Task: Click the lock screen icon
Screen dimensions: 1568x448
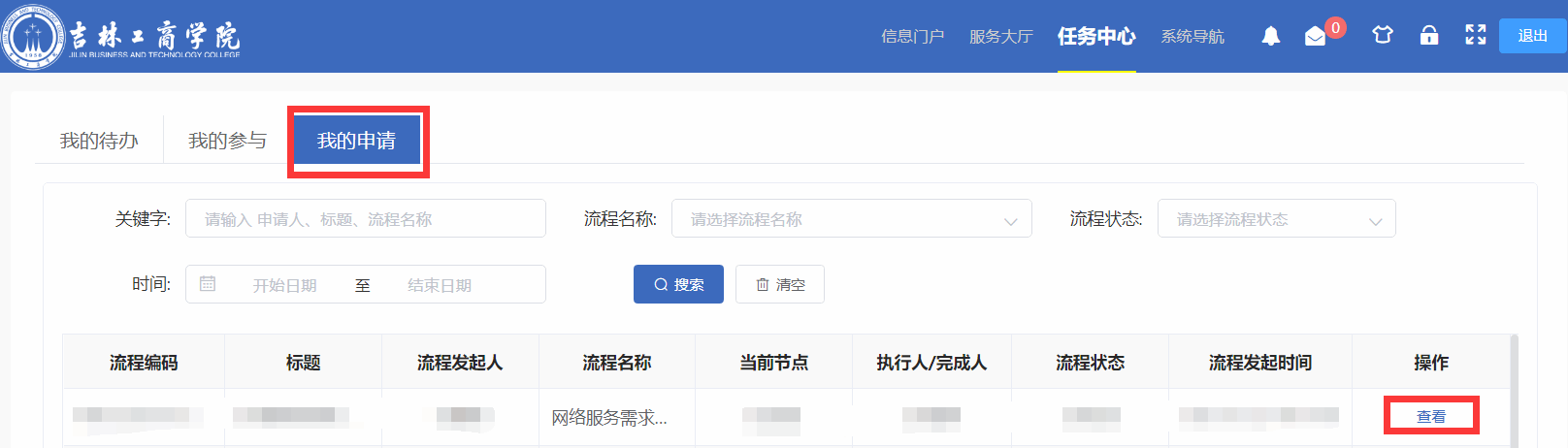Action: point(1428,36)
